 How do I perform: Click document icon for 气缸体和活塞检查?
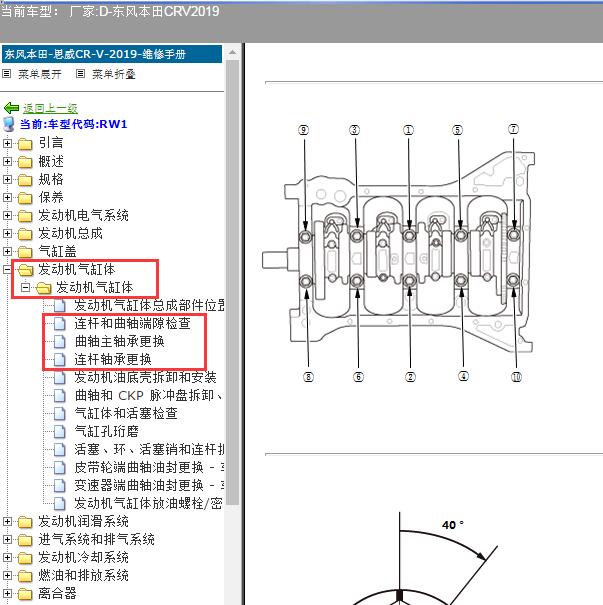coord(59,414)
